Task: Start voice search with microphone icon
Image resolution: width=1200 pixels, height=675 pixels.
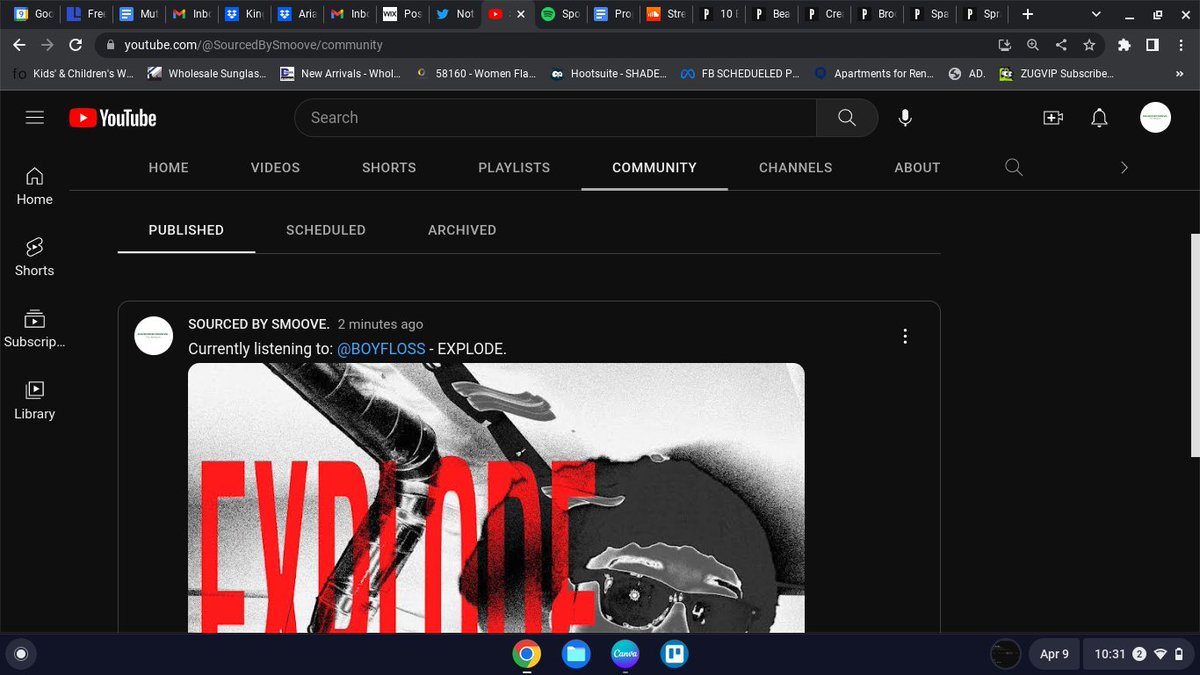Action: tap(905, 118)
